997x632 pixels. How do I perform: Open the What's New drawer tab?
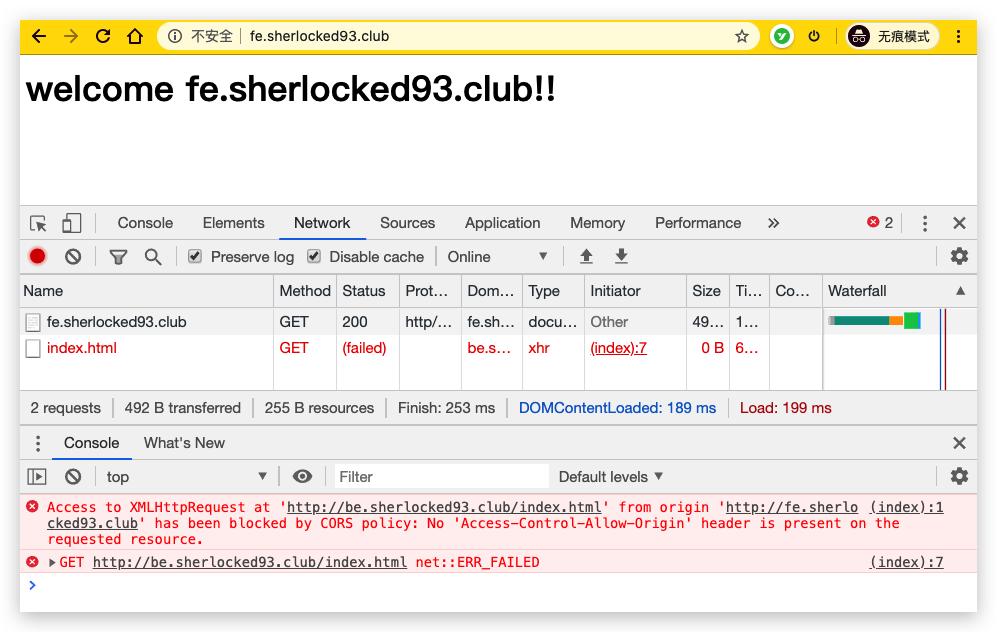tap(184, 443)
